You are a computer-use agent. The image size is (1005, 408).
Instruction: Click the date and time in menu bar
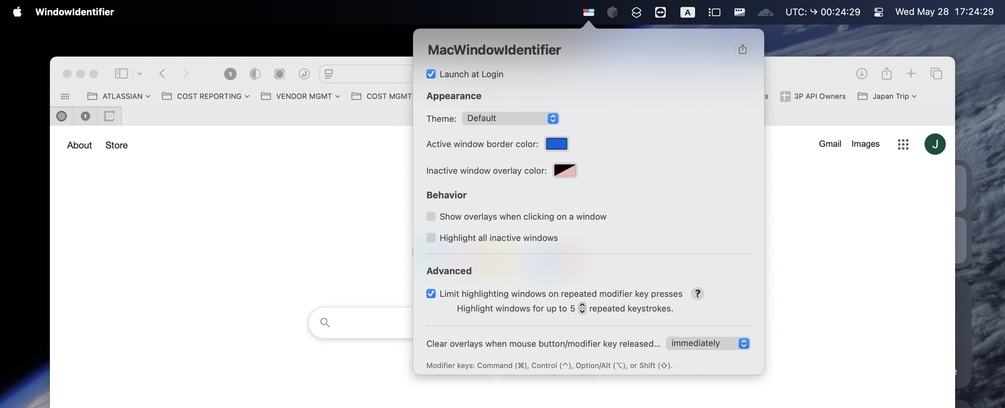point(944,12)
